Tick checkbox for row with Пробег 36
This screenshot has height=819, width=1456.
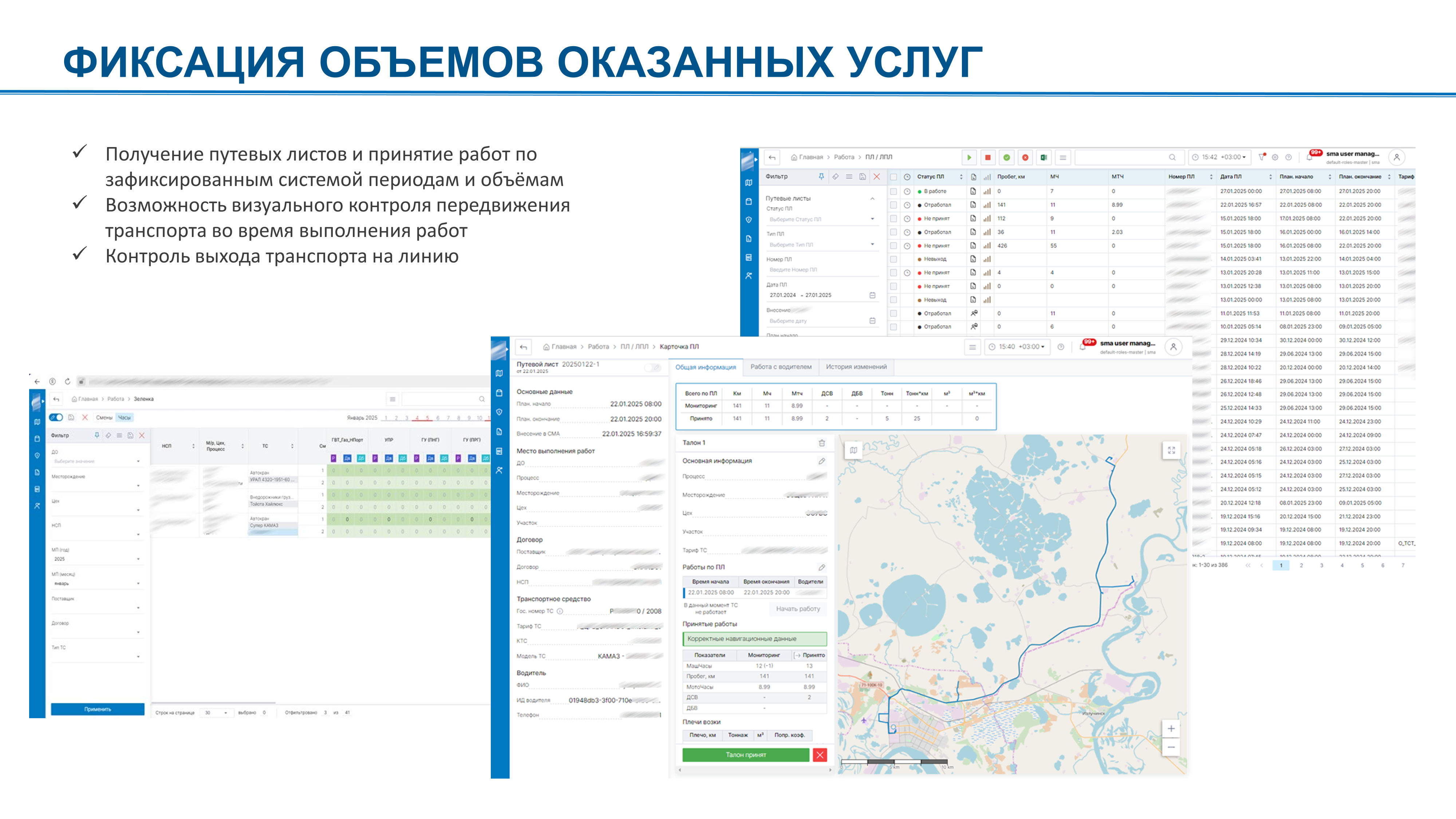point(893,232)
